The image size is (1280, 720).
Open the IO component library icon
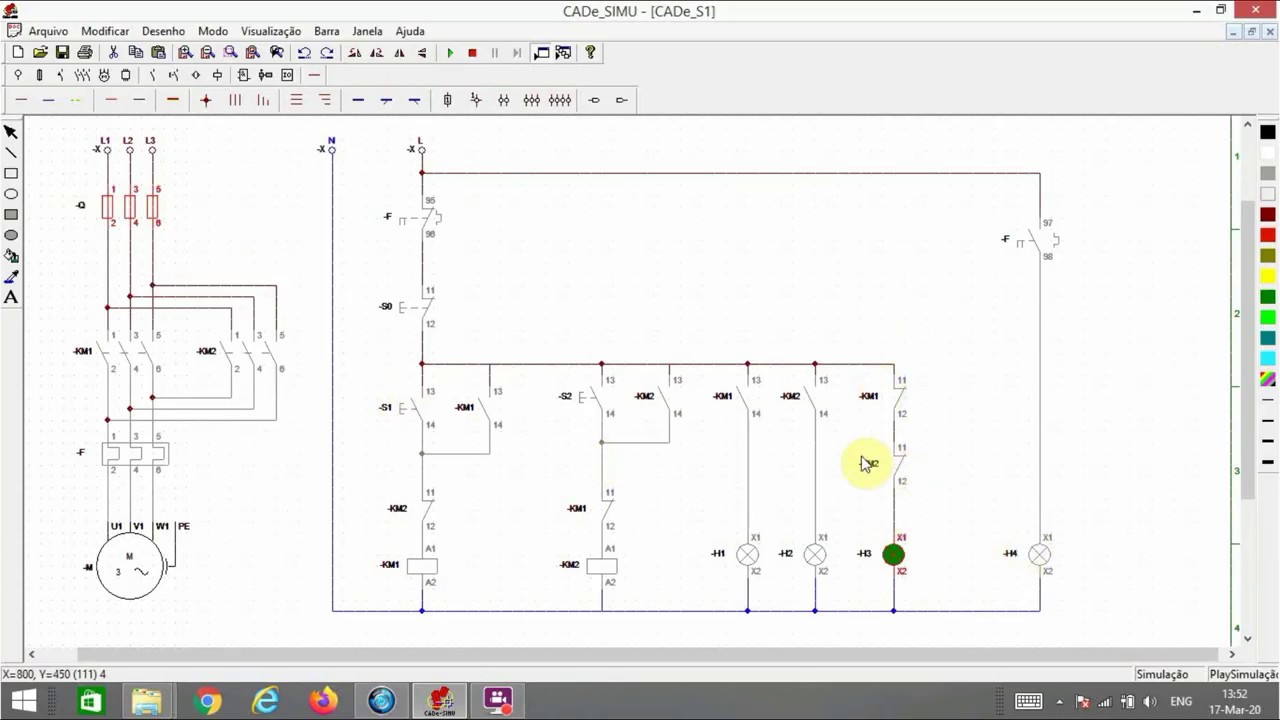[287, 75]
